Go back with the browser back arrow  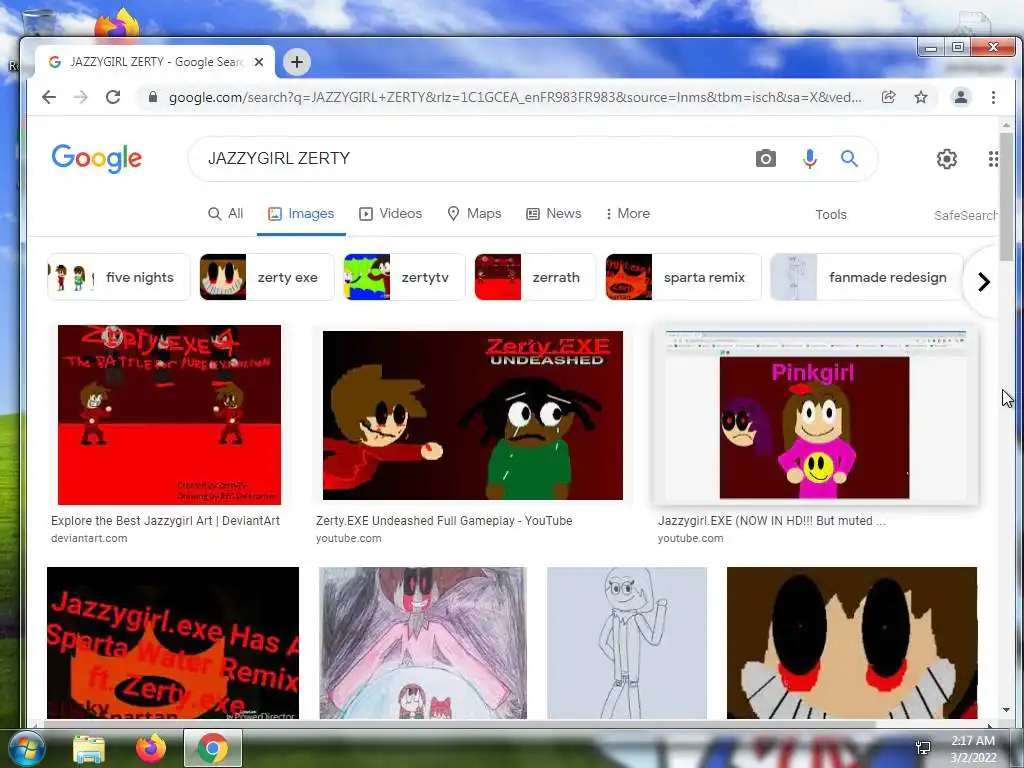click(x=49, y=97)
